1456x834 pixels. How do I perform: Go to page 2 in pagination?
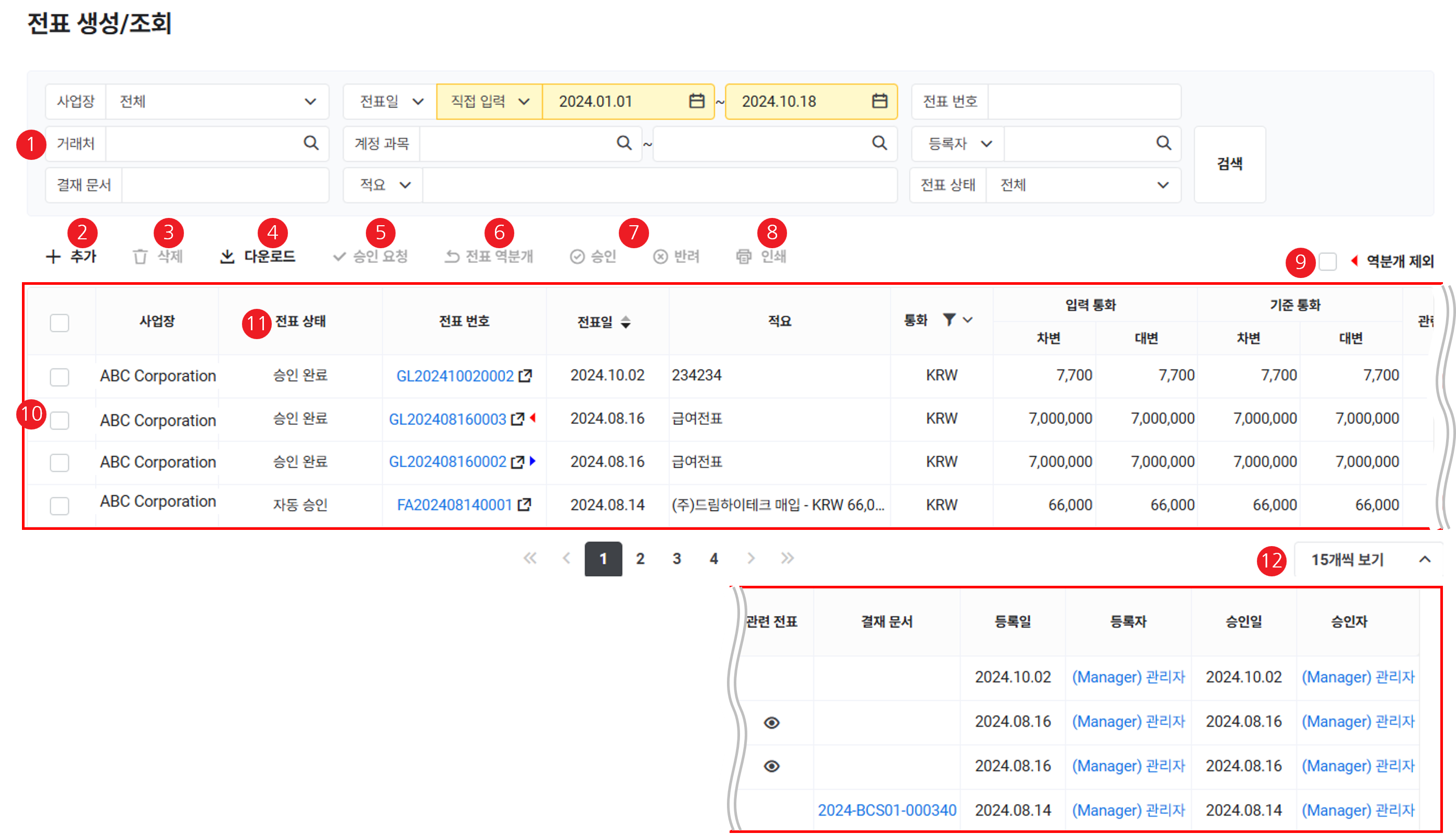click(640, 559)
